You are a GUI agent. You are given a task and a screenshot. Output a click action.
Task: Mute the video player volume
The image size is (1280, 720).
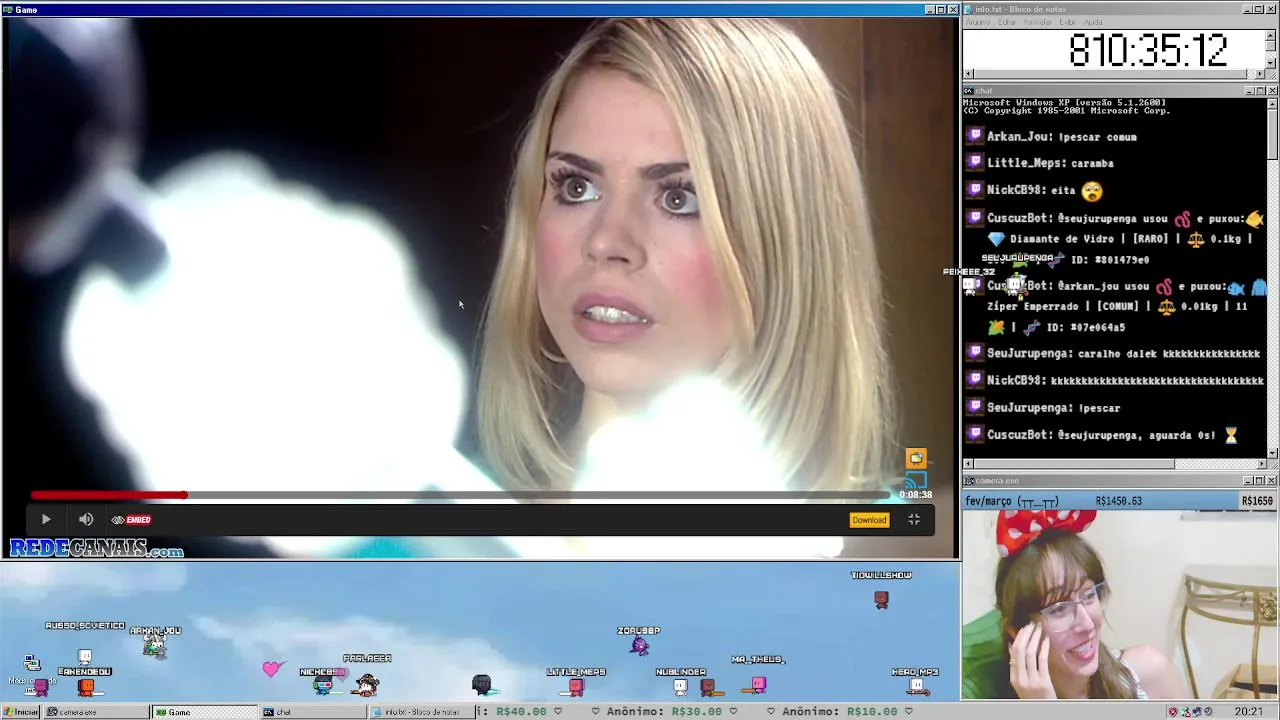click(86, 519)
